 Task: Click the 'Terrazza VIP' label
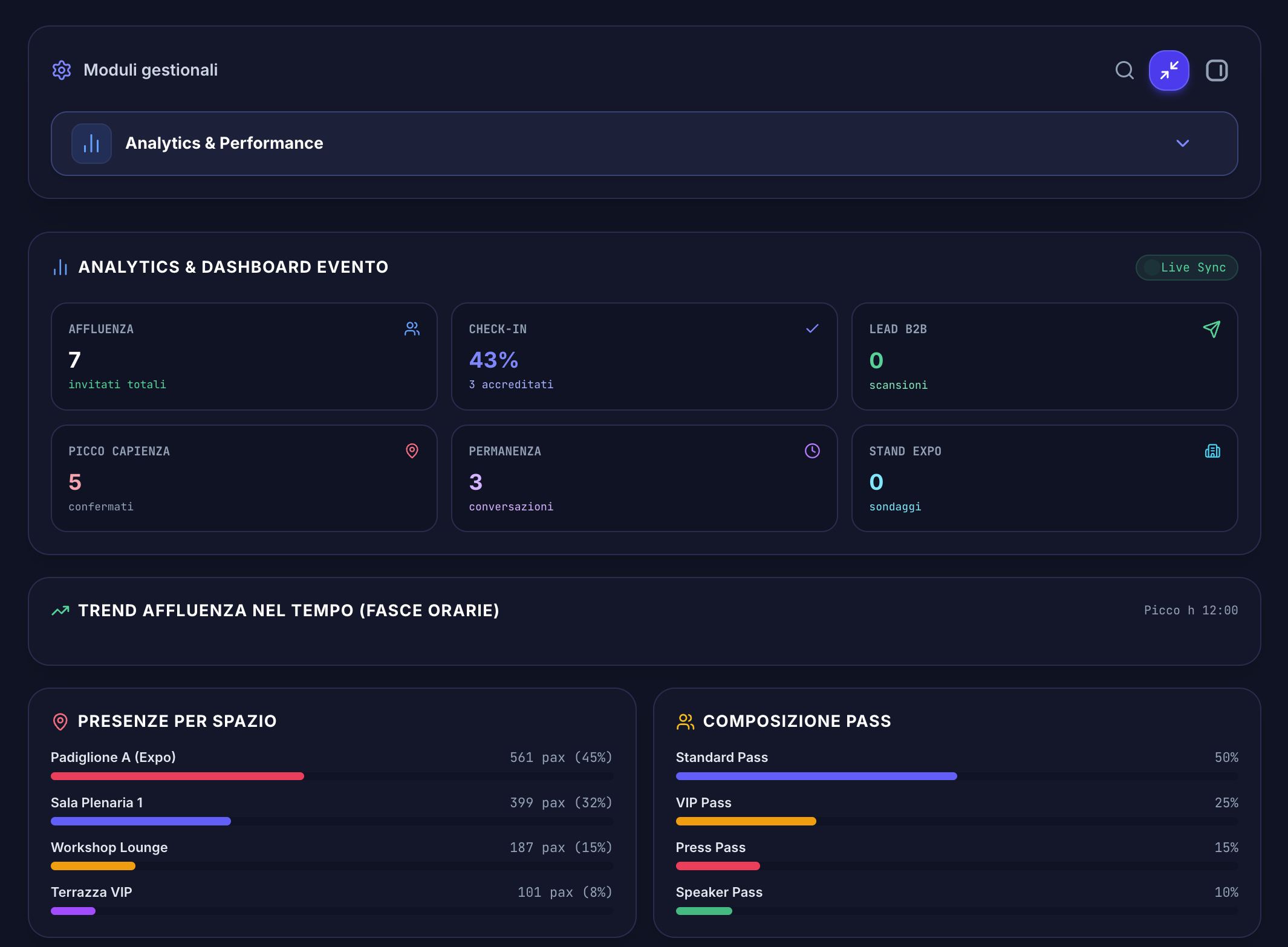(91, 892)
